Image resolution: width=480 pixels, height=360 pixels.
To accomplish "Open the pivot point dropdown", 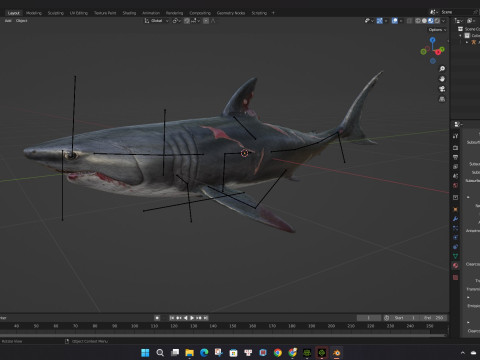I will [176, 21].
